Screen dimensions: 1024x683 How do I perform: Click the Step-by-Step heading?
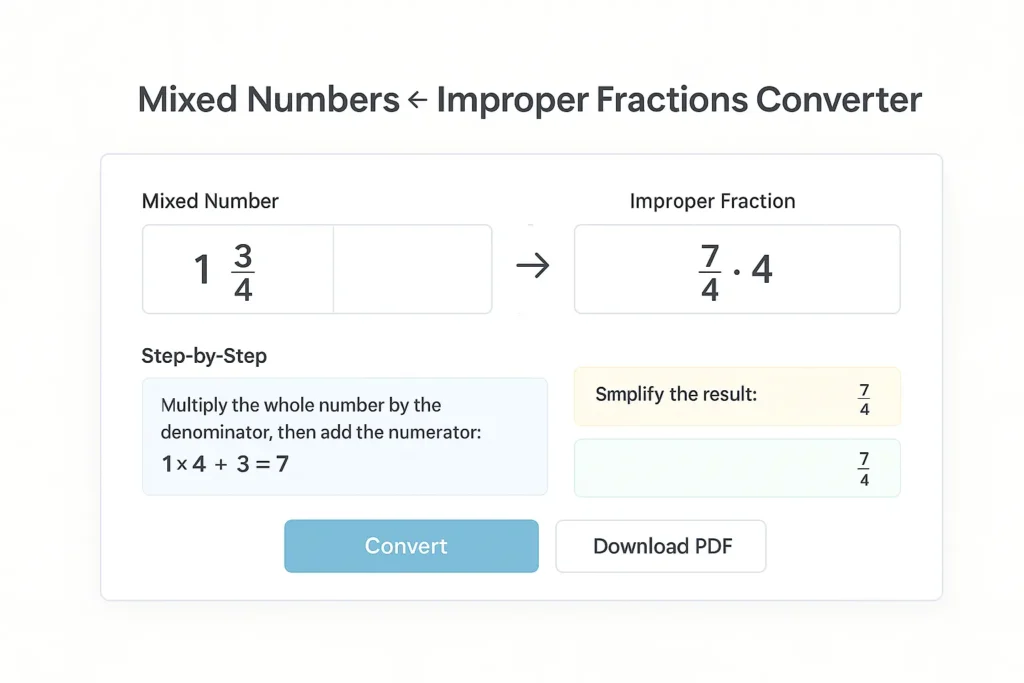pyautogui.click(x=204, y=356)
